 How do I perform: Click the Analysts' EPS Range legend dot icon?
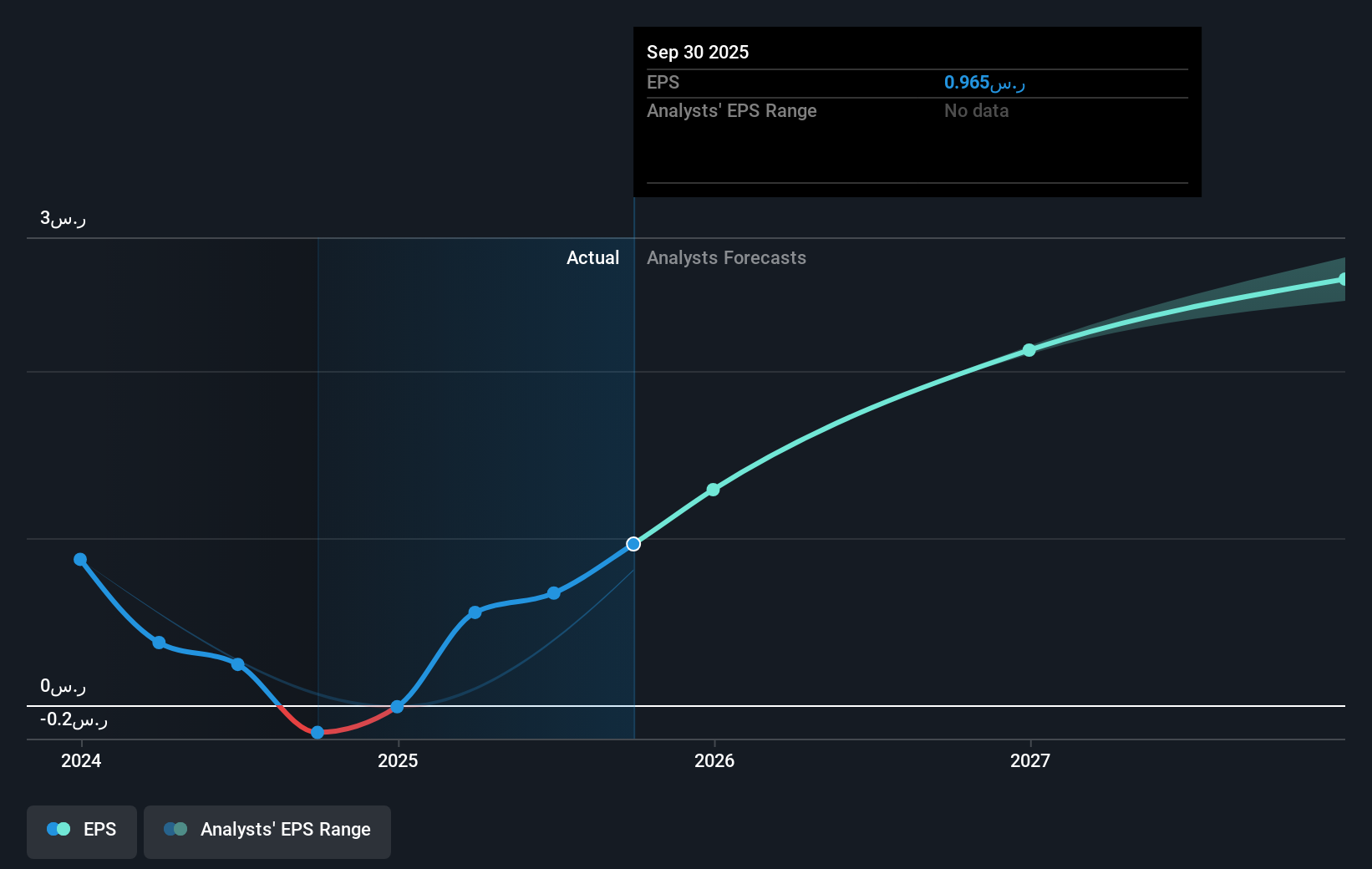(x=176, y=828)
